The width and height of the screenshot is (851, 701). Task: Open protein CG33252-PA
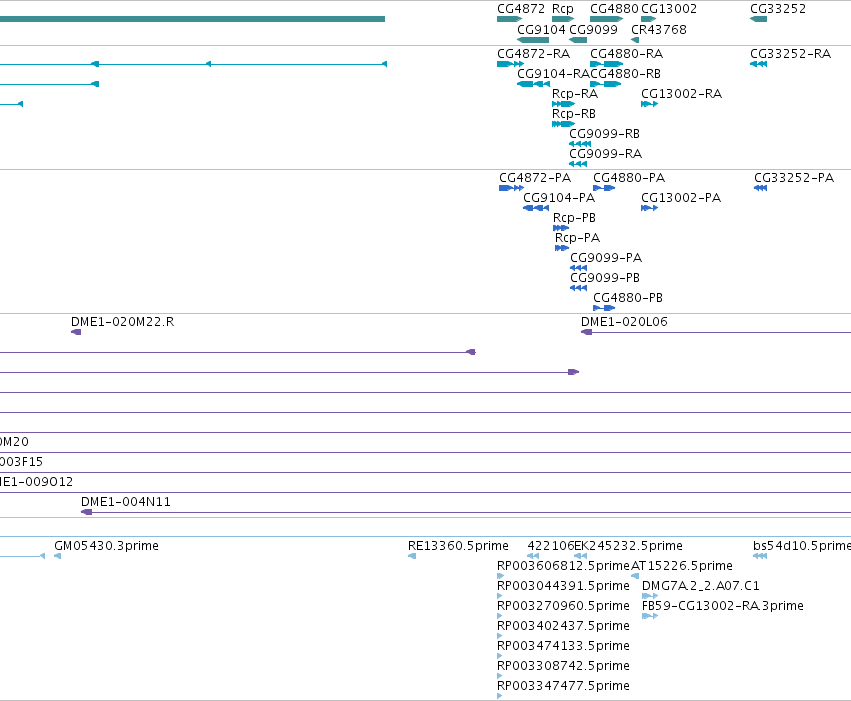click(793, 178)
